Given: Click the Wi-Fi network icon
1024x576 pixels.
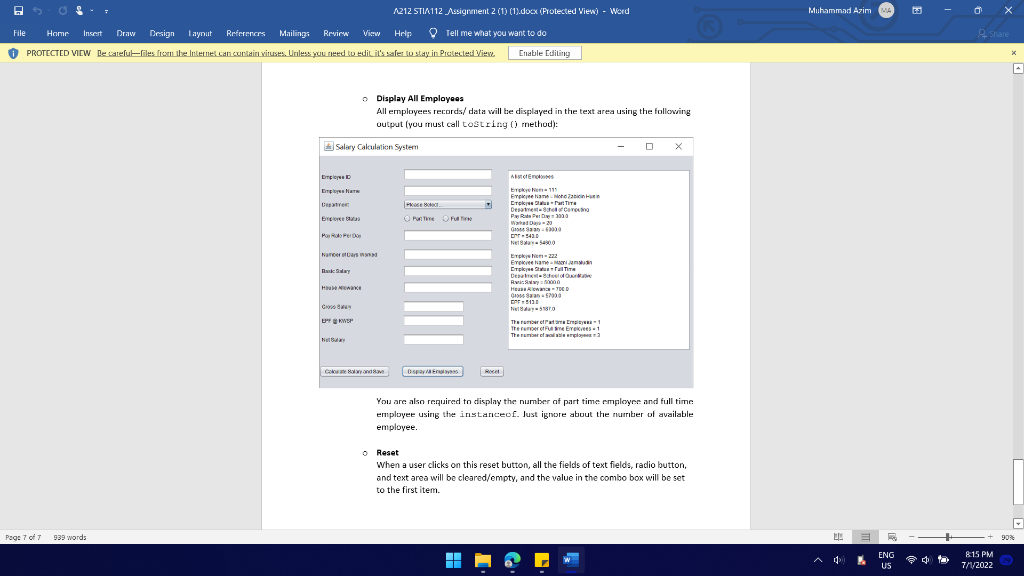Looking at the screenshot, I should [911, 560].
